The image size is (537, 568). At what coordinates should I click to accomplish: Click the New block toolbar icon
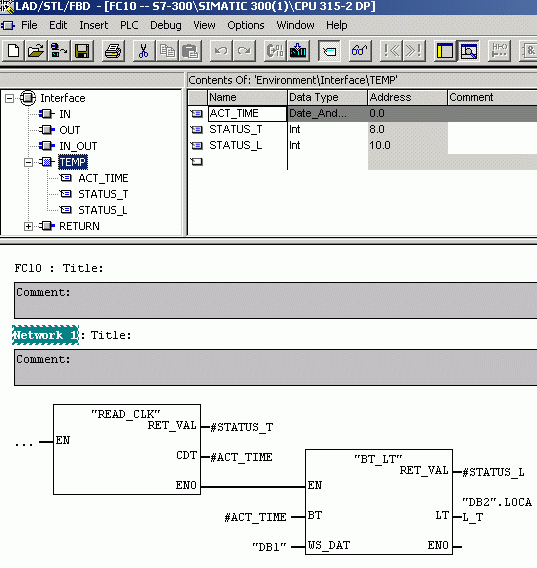[14, 51]
